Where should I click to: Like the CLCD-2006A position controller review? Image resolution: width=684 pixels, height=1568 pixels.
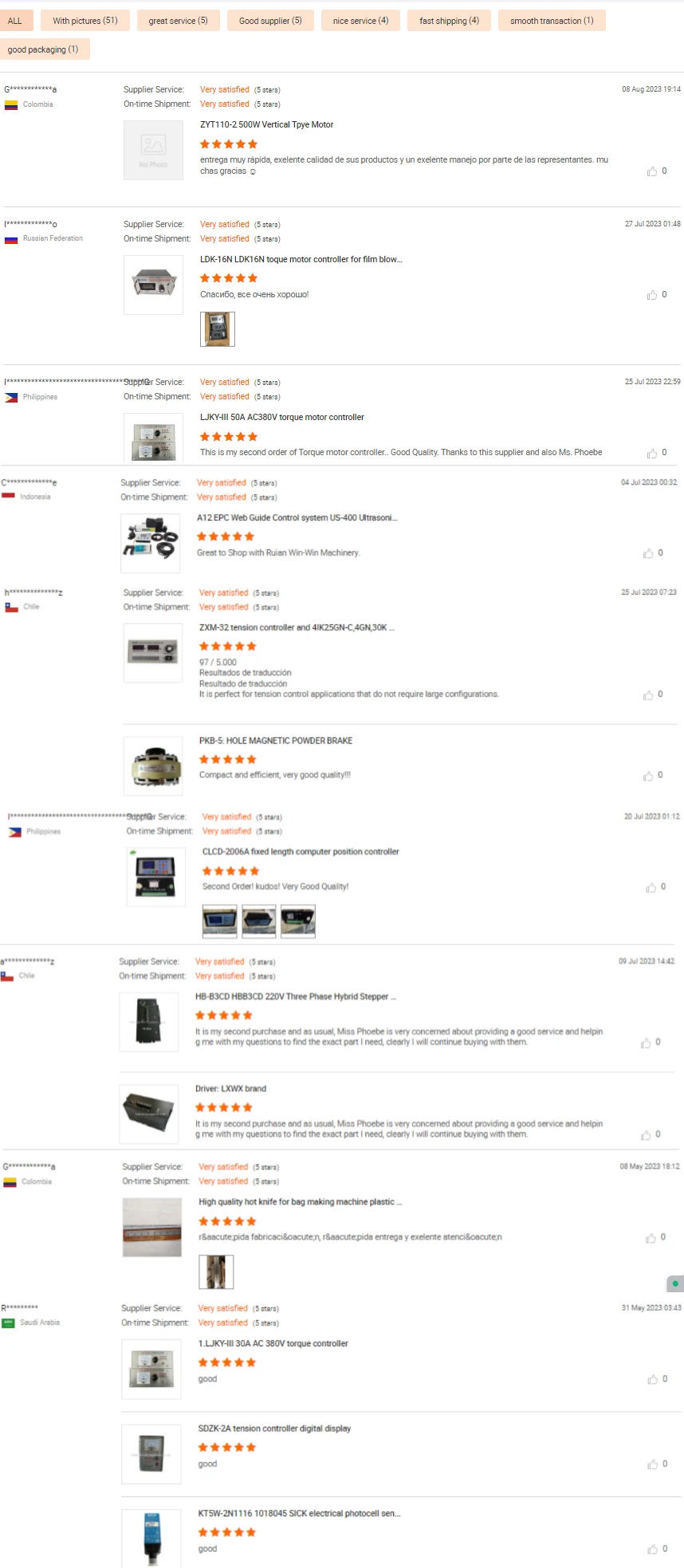point(651,887)
